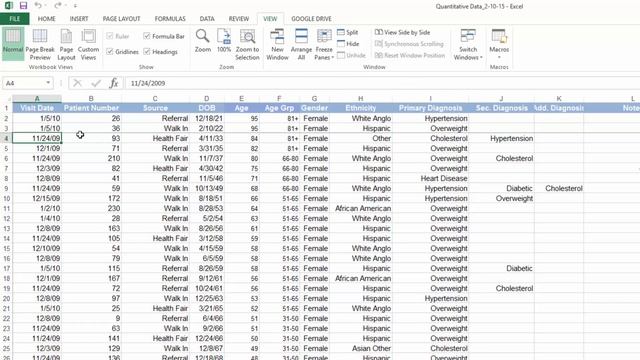Redo the last action

pos(58,6)
